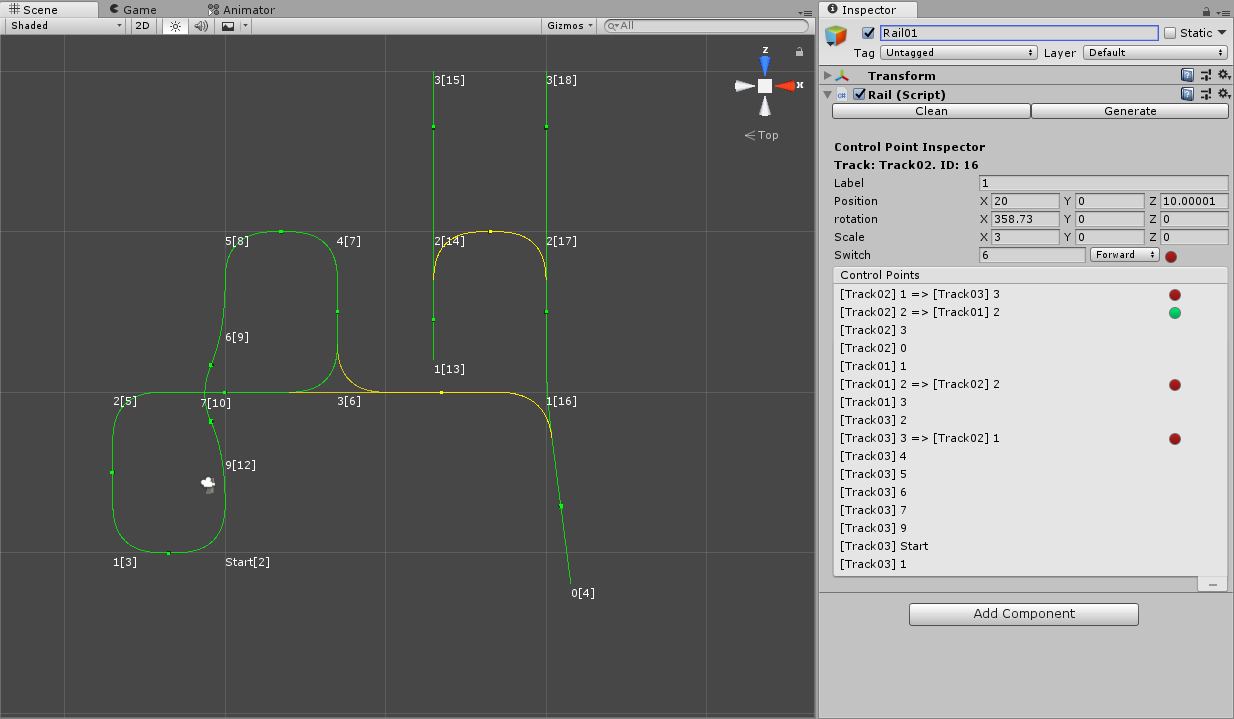
Task: Click the Scale X field
Action: coord(1025,237)
